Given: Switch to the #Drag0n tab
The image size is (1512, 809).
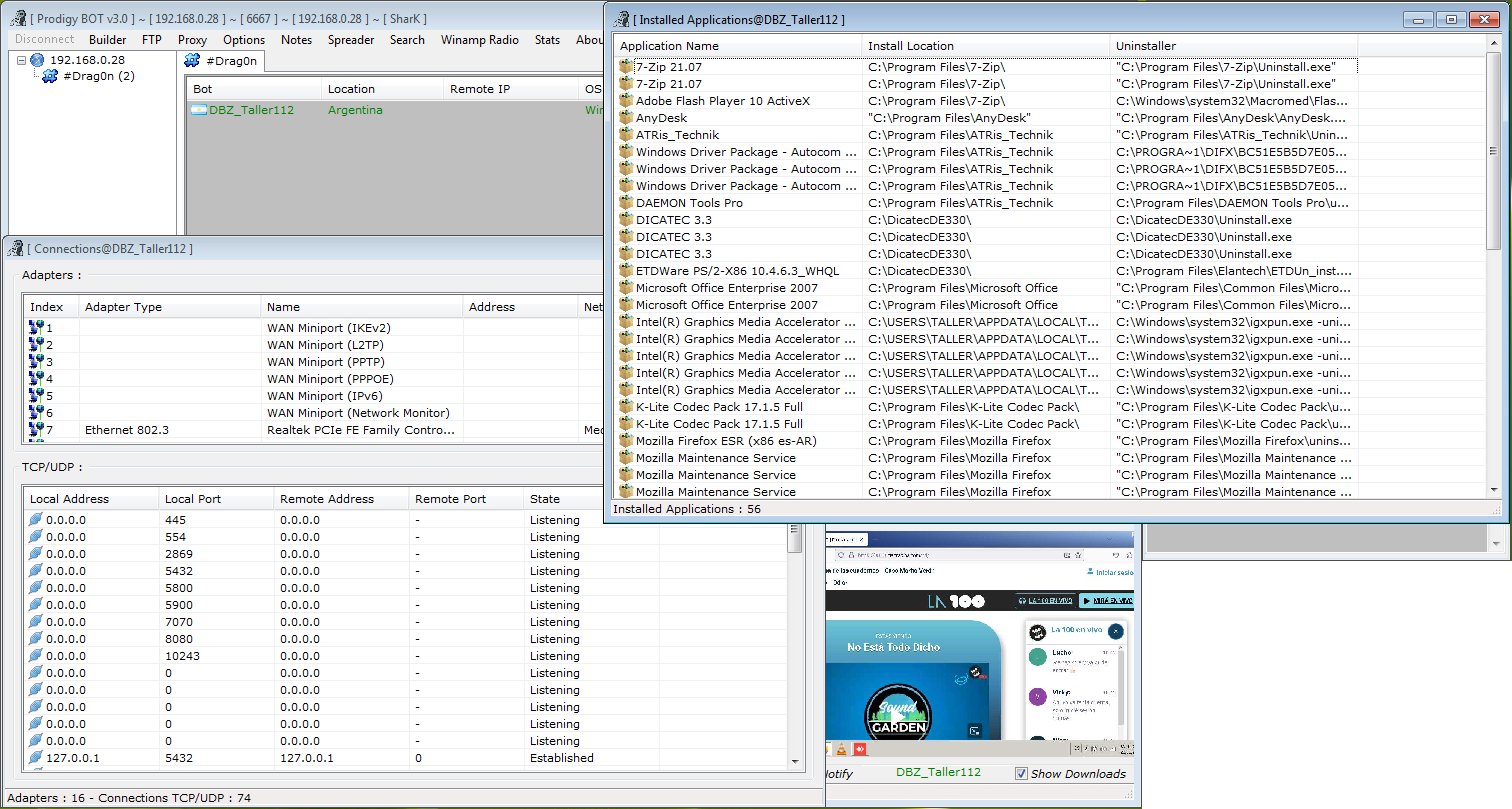Looking at the screenshot, I should point(223,62).
